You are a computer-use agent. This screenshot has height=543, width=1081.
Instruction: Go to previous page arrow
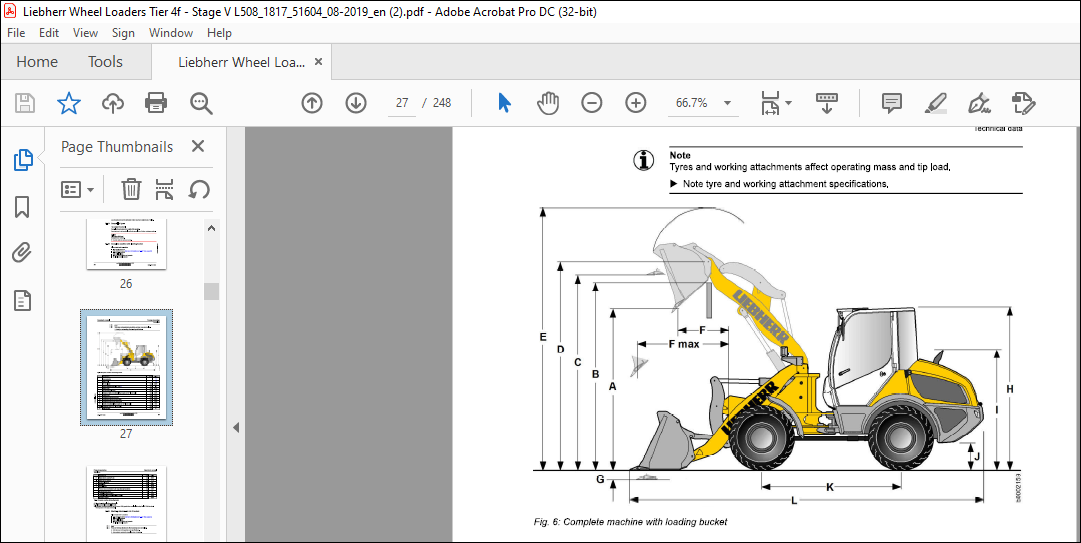point(312,103)
